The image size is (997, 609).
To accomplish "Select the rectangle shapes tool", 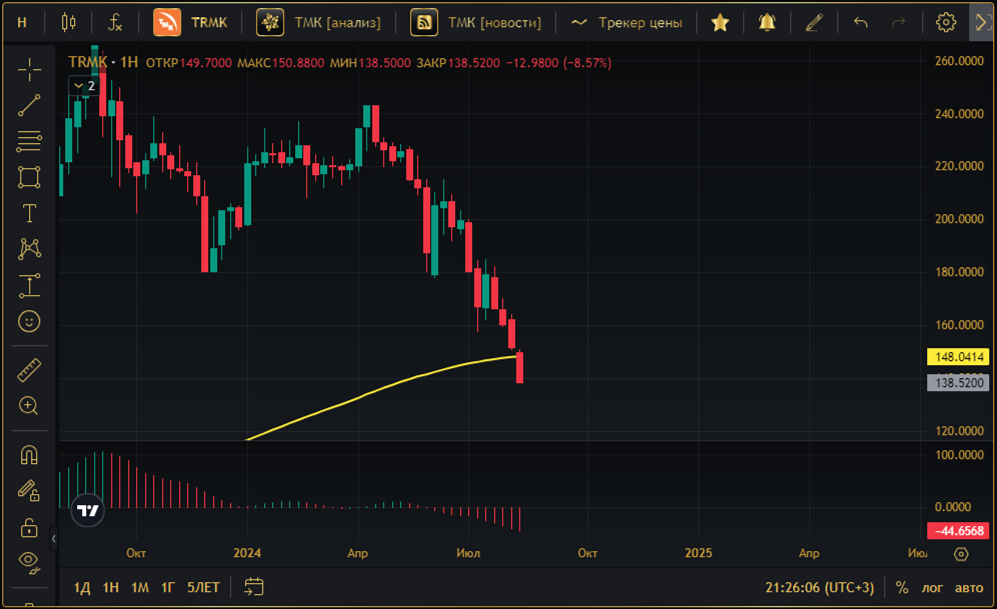I will point(29,177).
